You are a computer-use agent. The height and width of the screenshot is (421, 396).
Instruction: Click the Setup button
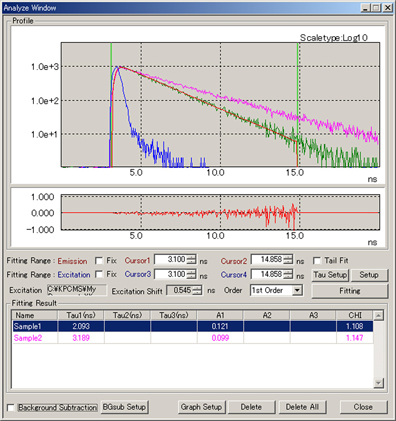tap(369, 275)
